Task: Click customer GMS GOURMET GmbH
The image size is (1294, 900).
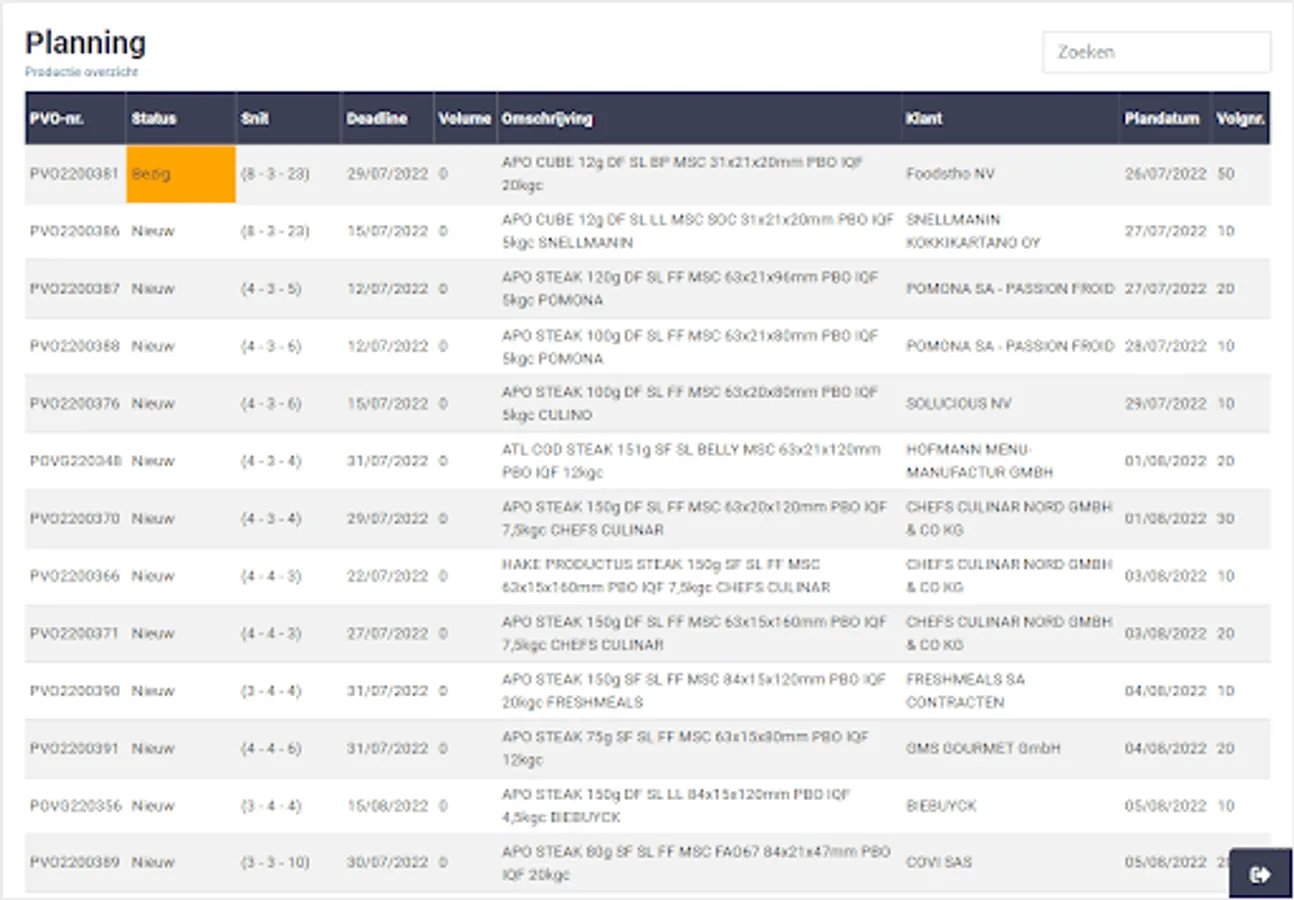Action: pos(983,749)
